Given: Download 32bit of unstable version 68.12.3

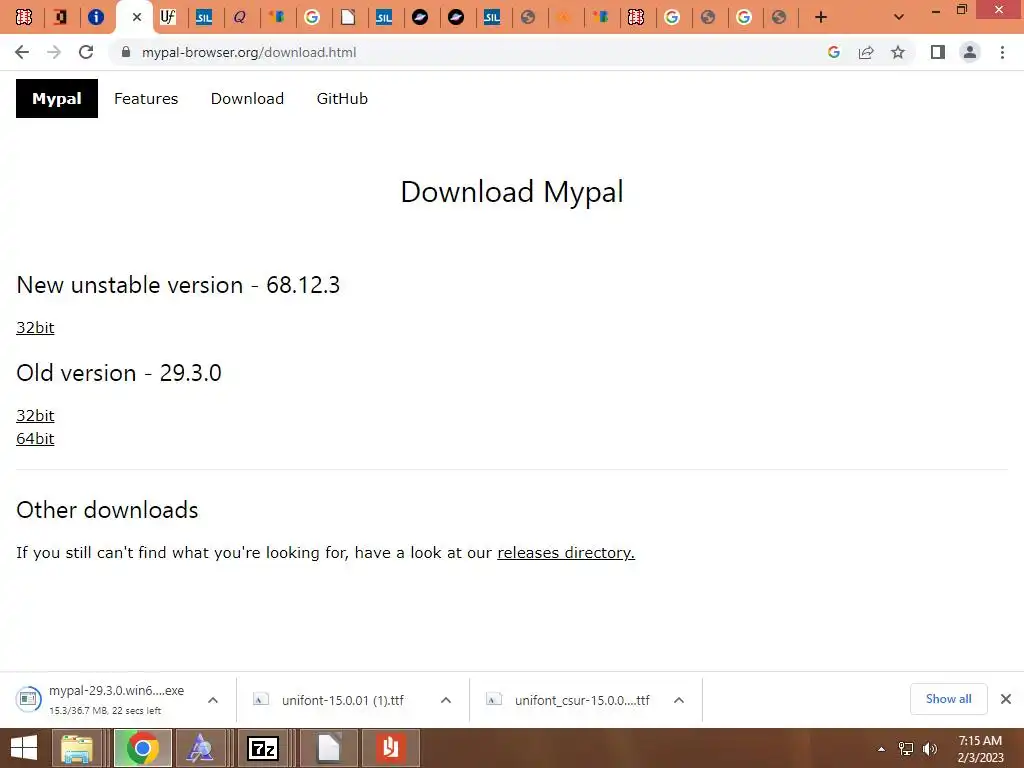Looking at the screenshot, I should pos(35,328).
